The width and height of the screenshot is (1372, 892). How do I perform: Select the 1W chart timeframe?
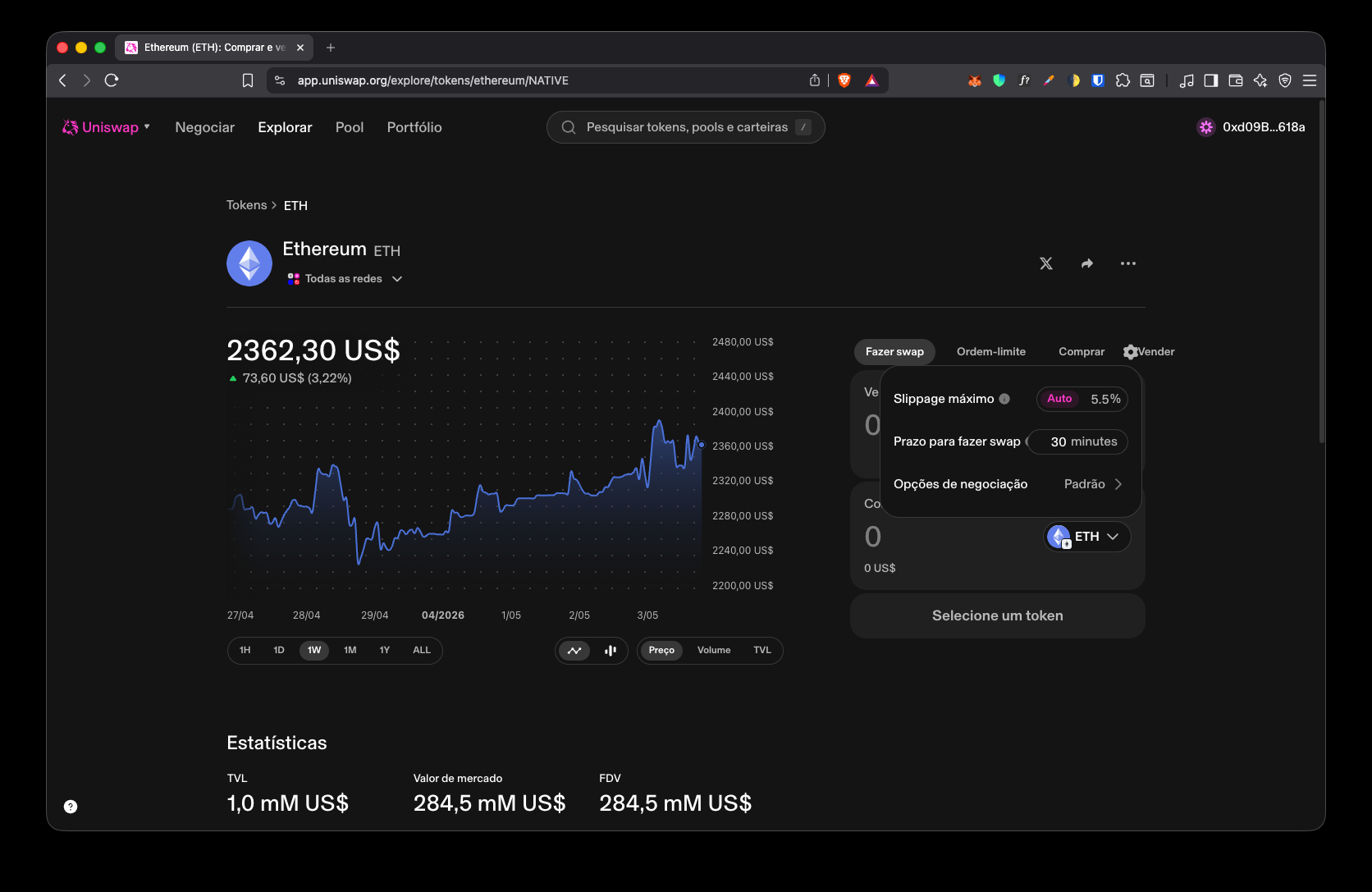314,650
